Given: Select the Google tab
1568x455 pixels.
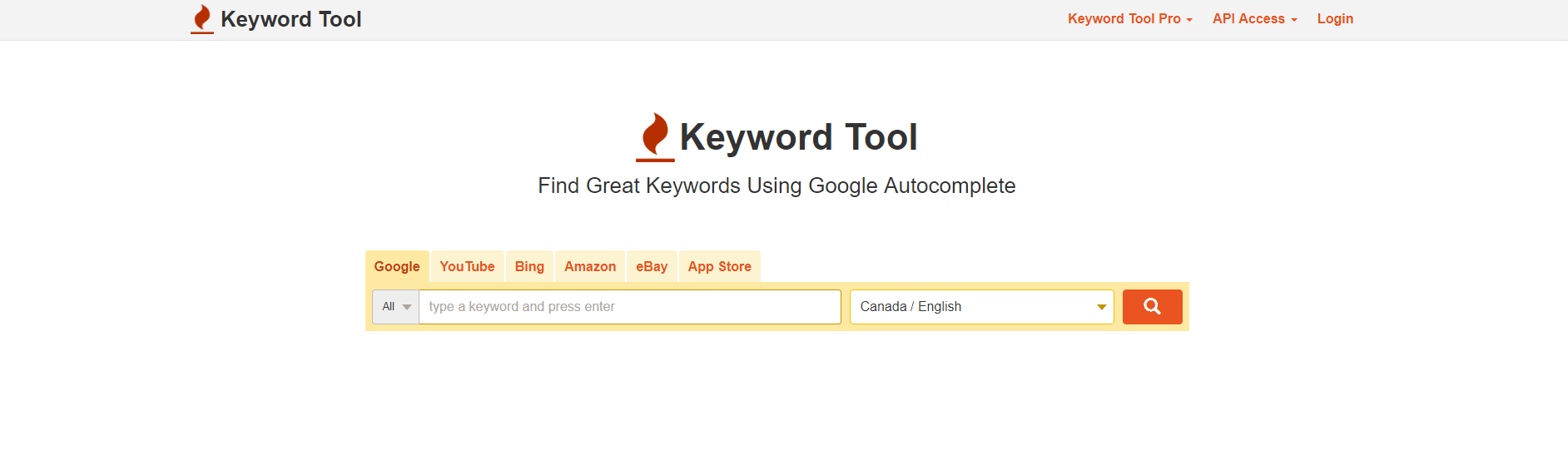Looking at the screenshot, I should click(397, 266).
